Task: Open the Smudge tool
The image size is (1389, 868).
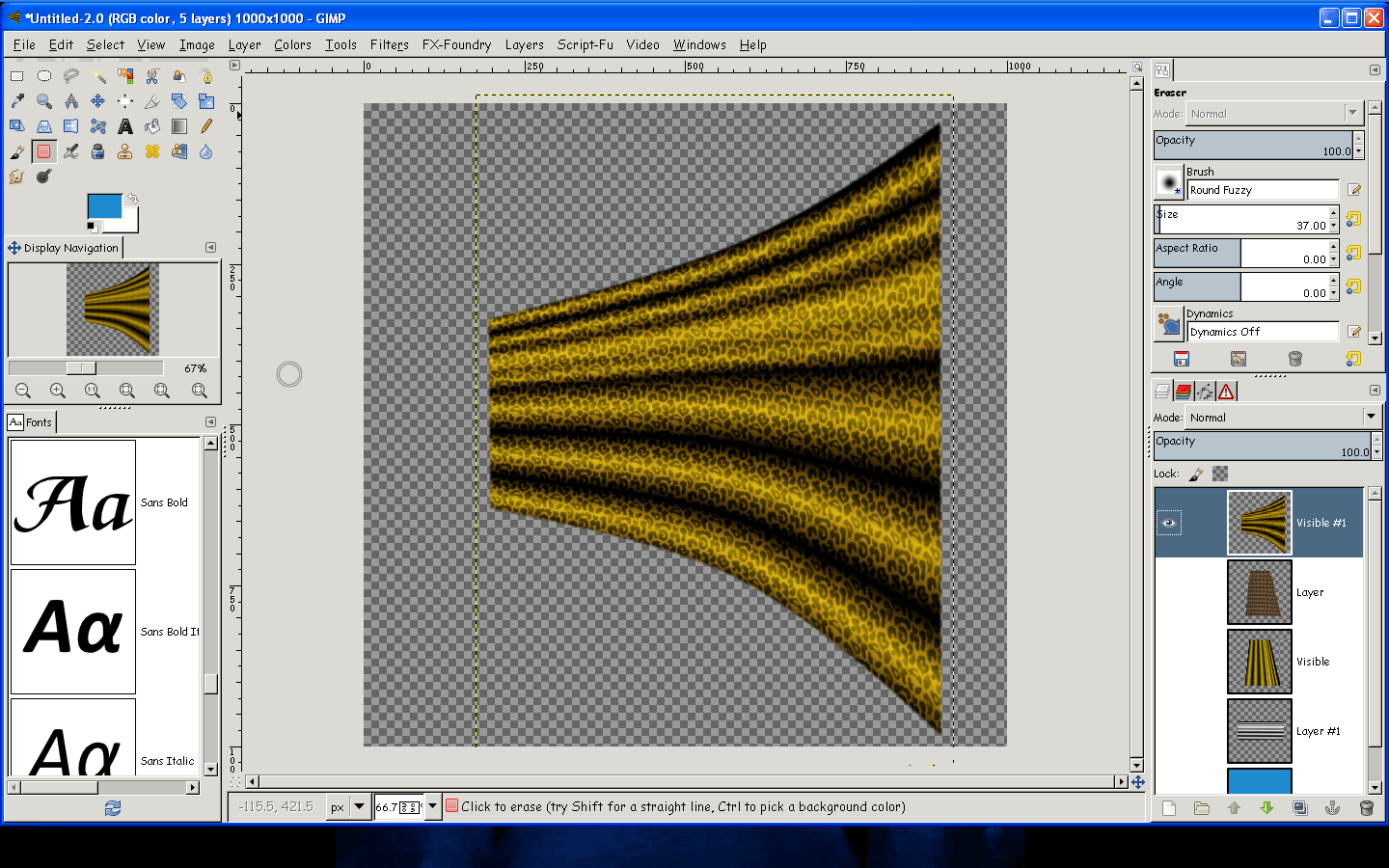Action: [x=16, y=176]
